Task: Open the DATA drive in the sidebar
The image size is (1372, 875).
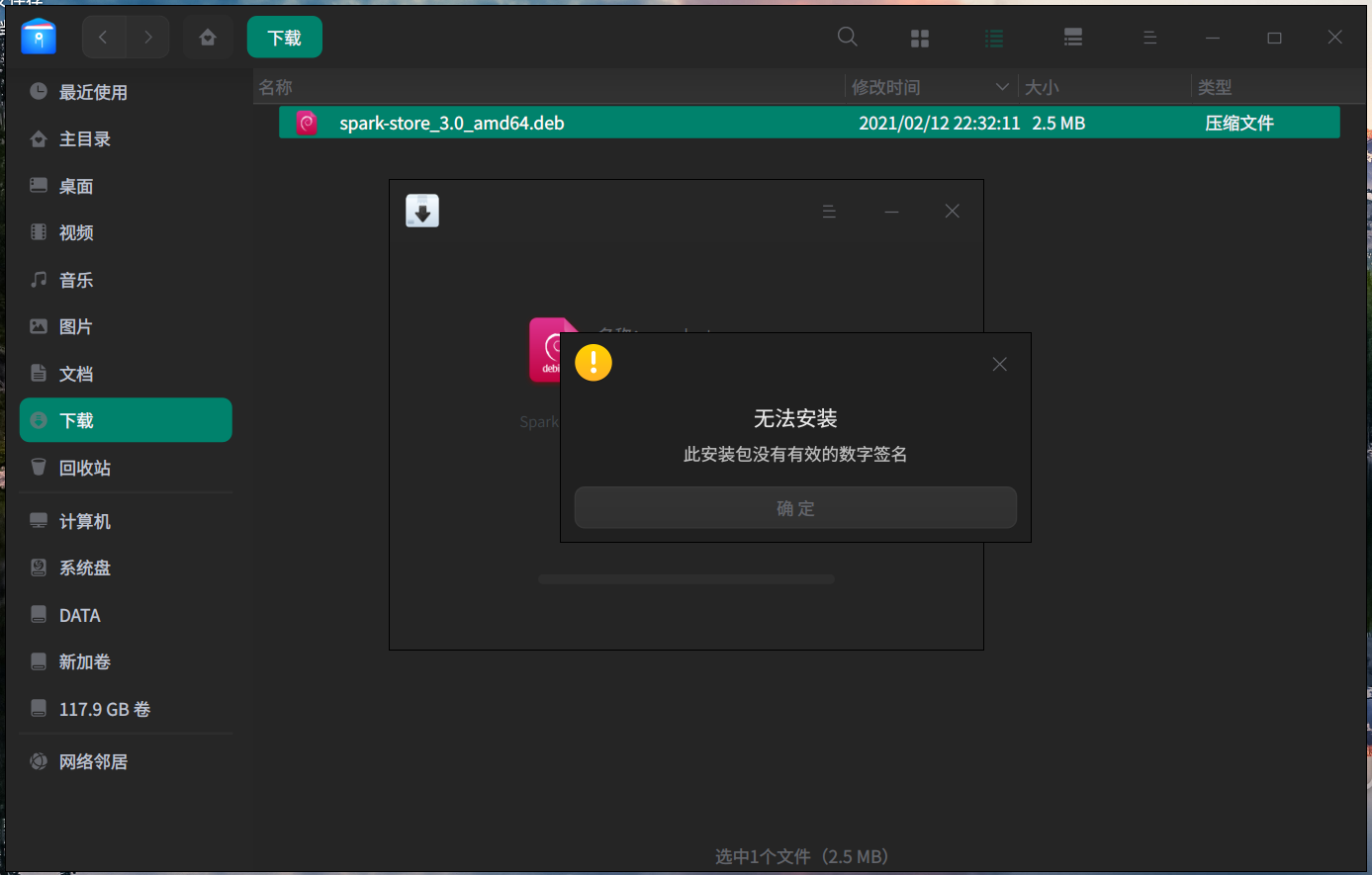Action: pos(126,615)
